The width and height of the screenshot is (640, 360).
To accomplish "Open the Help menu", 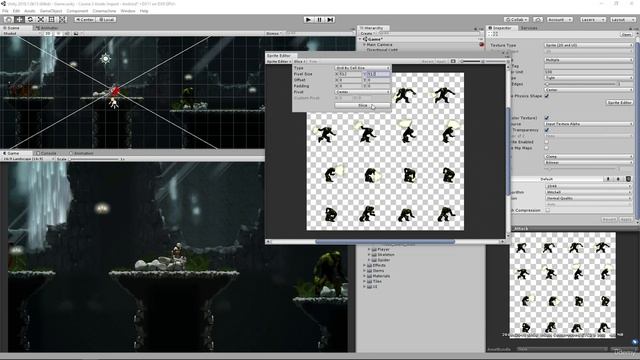I will click(144, 11).
